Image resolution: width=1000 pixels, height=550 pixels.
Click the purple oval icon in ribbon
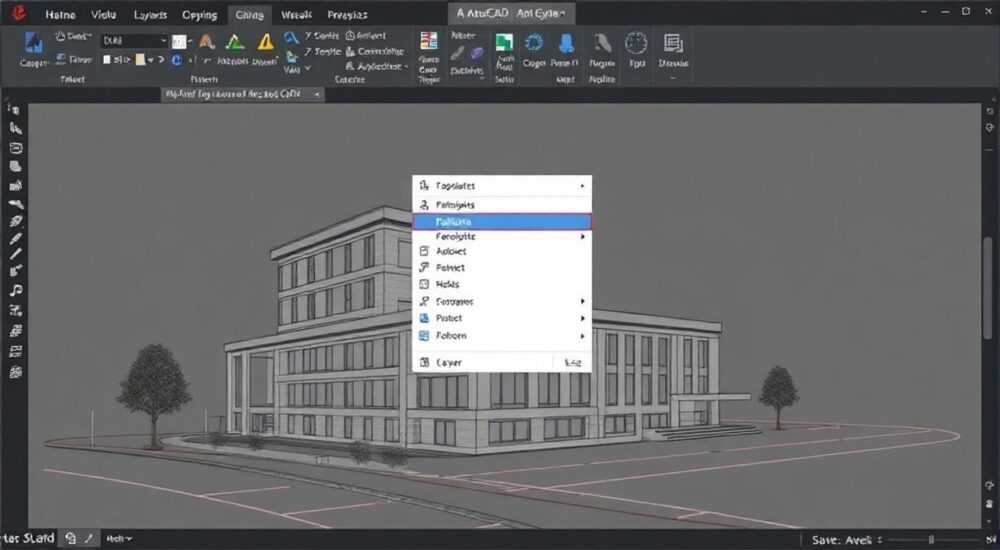[x=476, y=53]
